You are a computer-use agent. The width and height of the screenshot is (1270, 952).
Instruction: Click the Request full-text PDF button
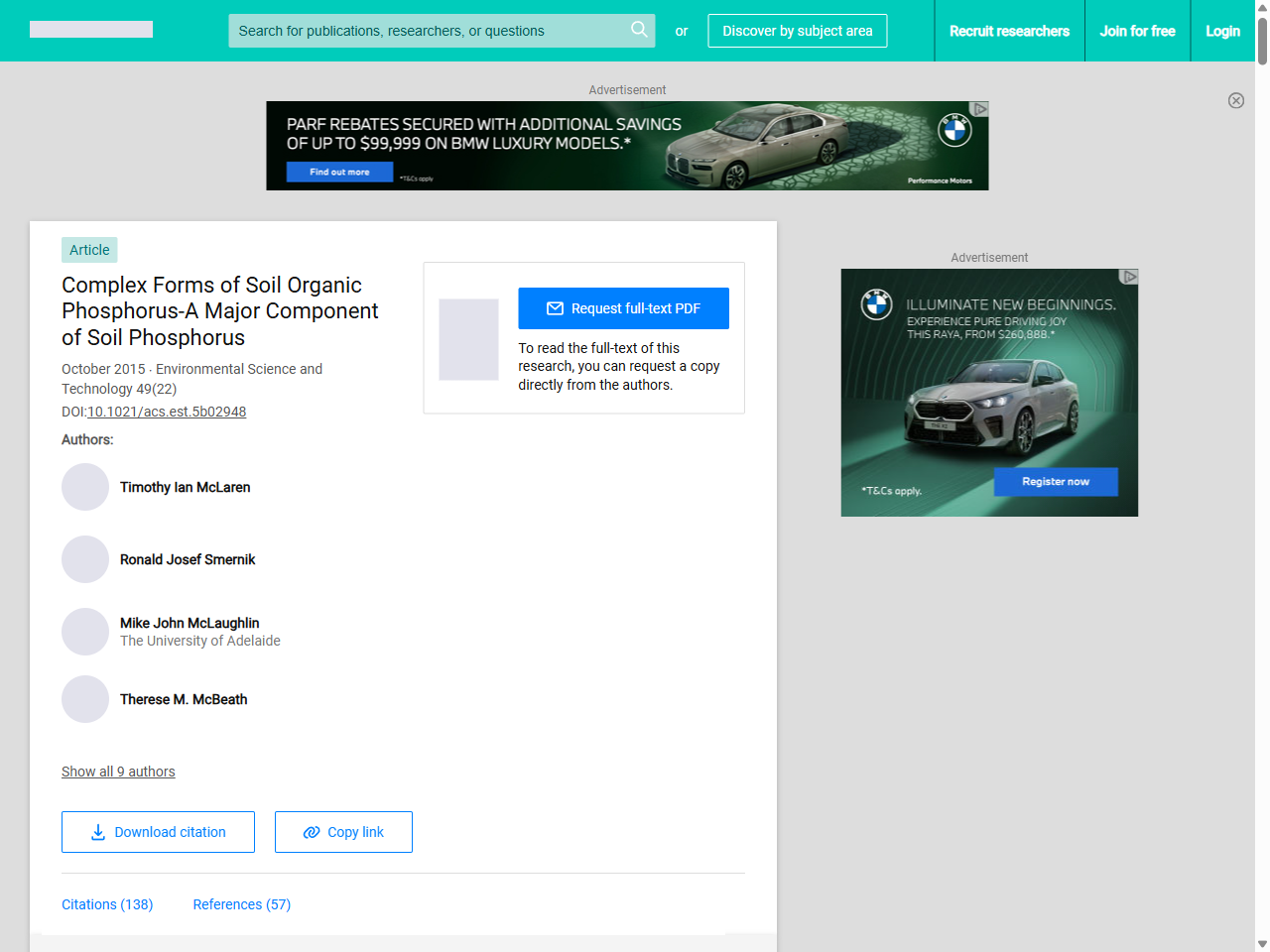pyautogui.click(x=623, y=308)
